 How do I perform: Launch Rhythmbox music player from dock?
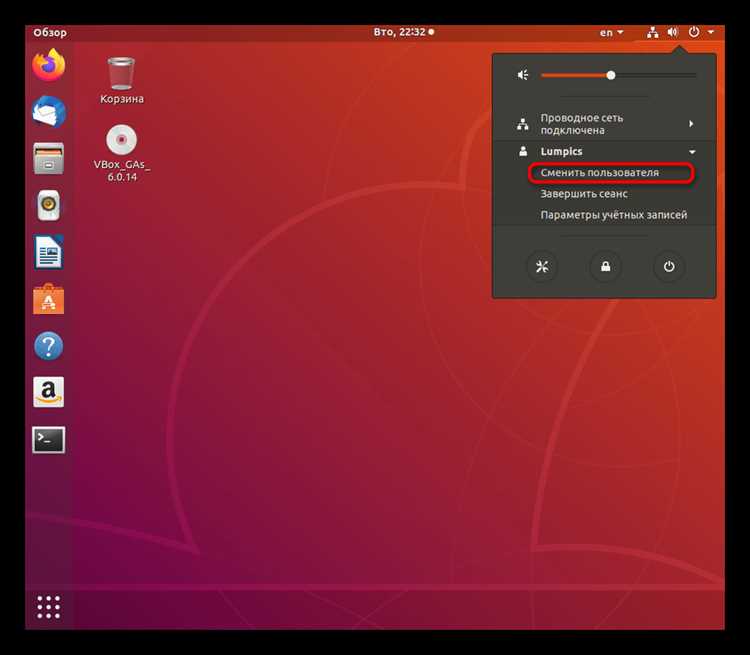49,205
